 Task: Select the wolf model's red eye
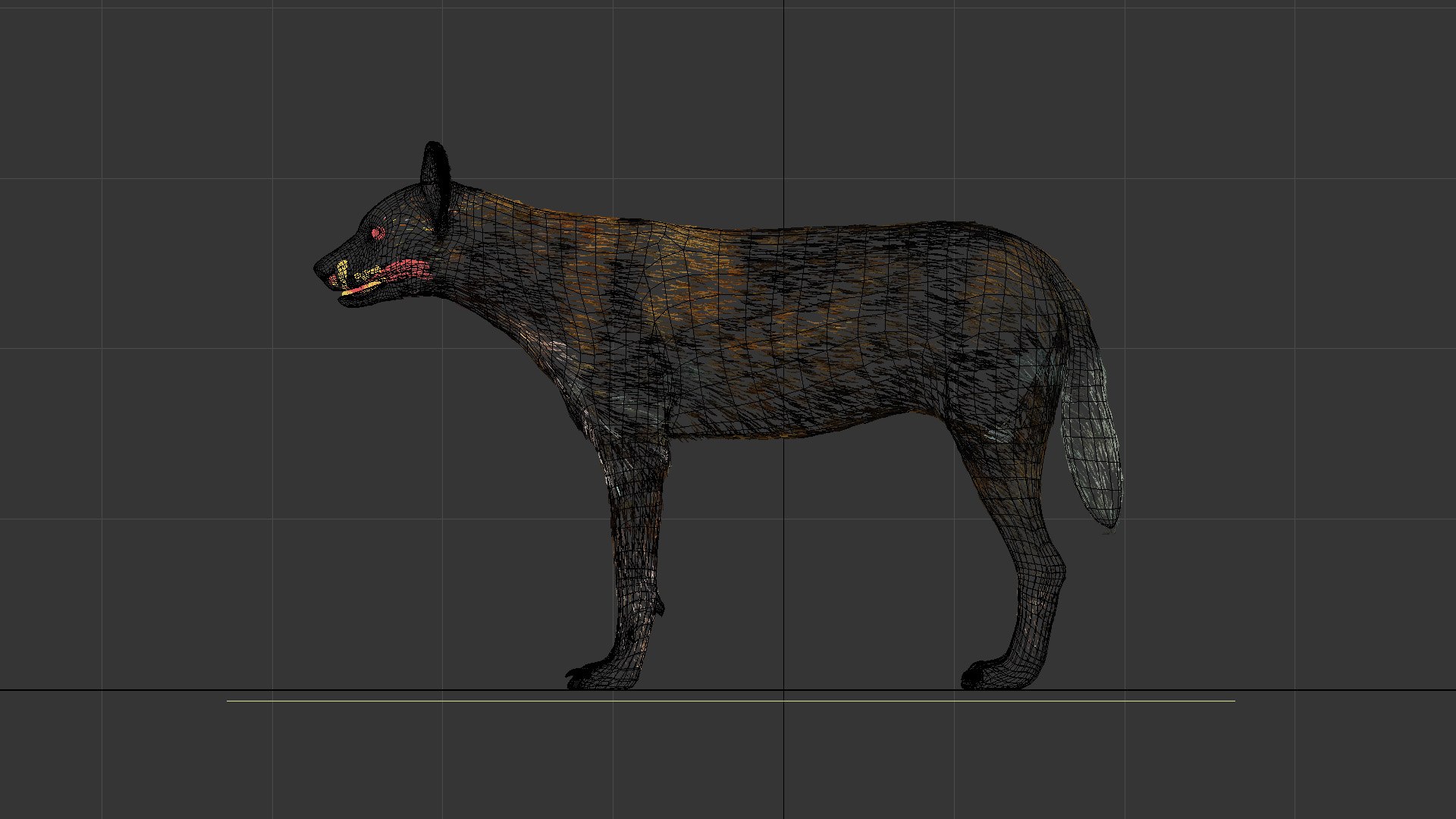point(377,233)
